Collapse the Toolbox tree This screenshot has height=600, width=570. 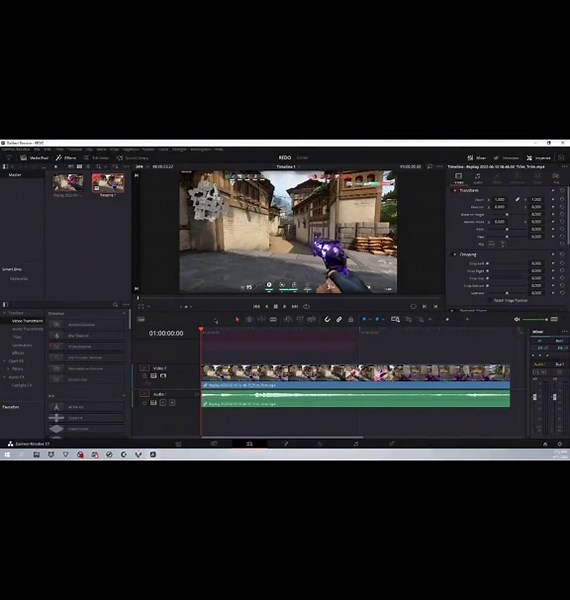tap(4, 313)
